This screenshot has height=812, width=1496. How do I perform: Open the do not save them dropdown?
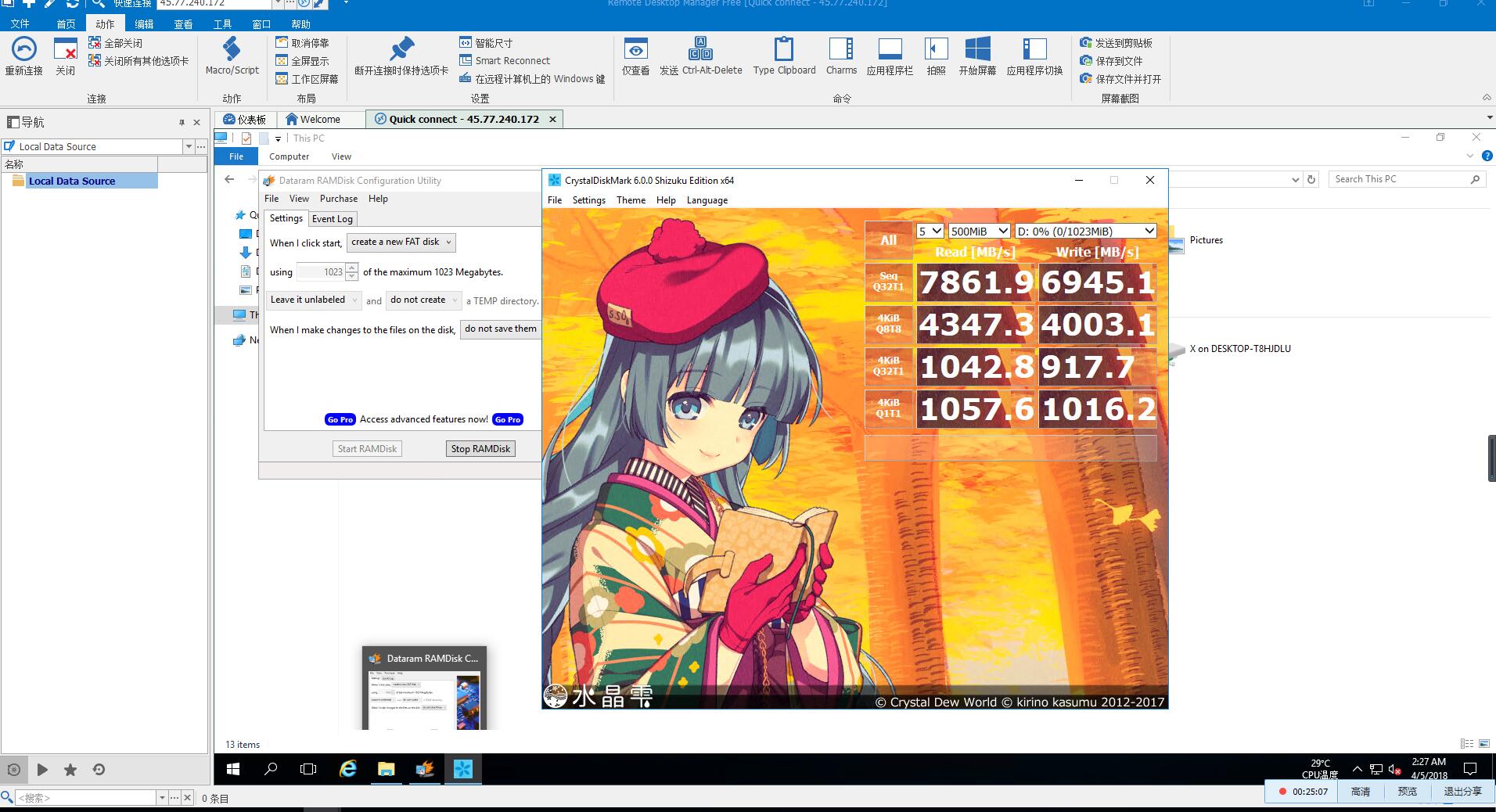(501, 329)
